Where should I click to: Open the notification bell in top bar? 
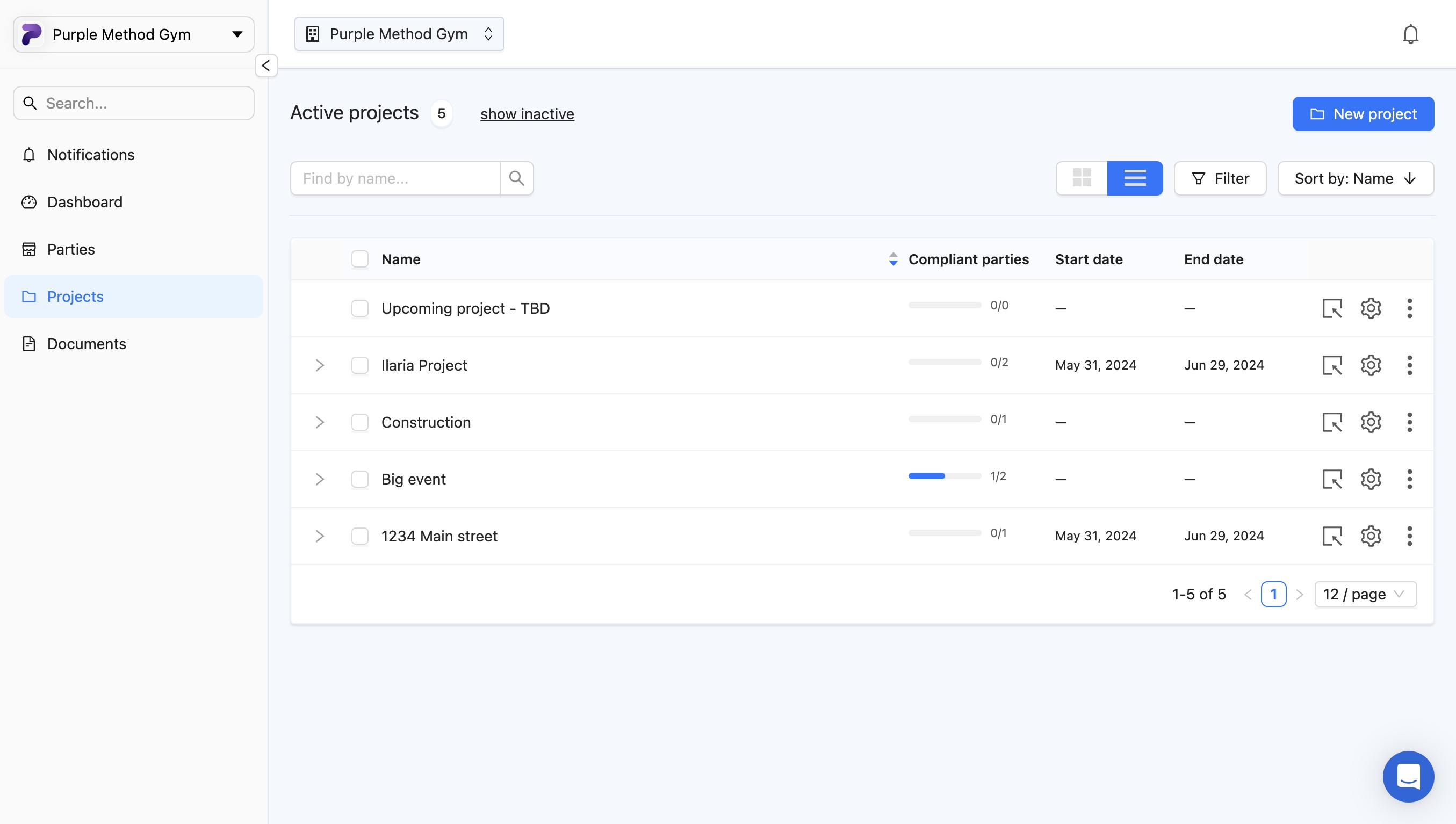pyautogui.click(x=1410, y=34)
